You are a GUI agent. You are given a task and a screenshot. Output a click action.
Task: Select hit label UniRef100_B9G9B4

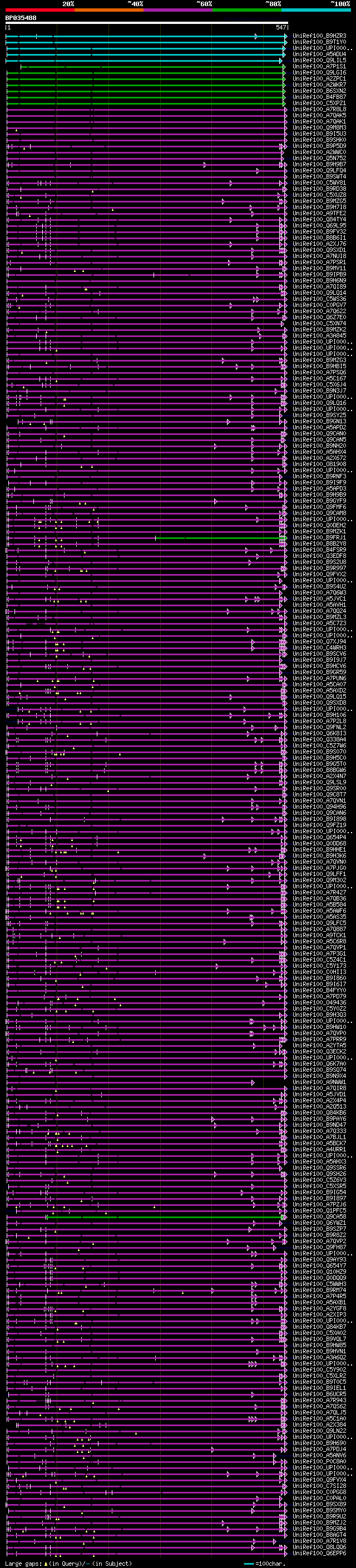pyautogui.click(x=319, y=1529)
